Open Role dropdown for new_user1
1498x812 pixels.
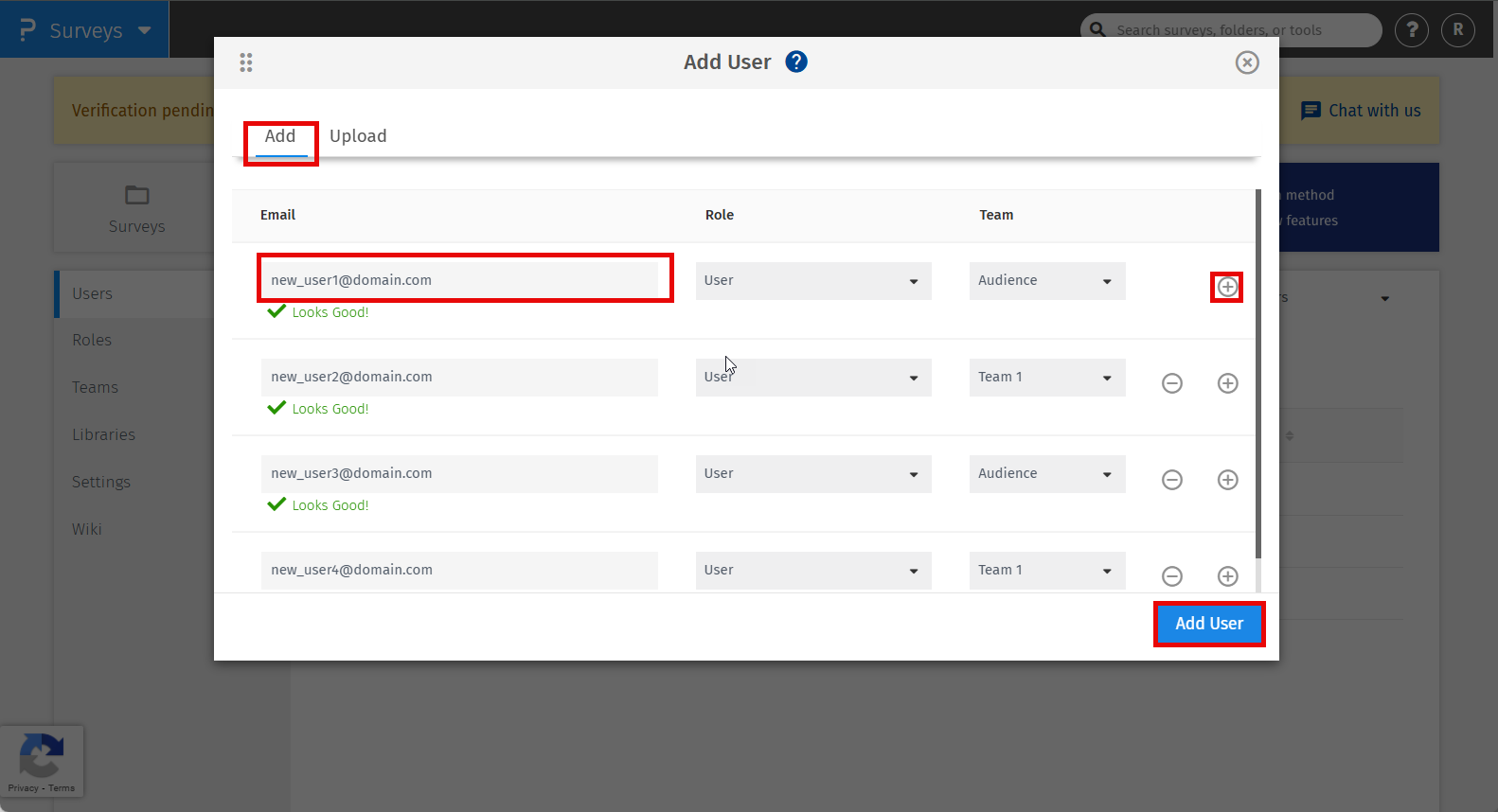click(812, 281)
